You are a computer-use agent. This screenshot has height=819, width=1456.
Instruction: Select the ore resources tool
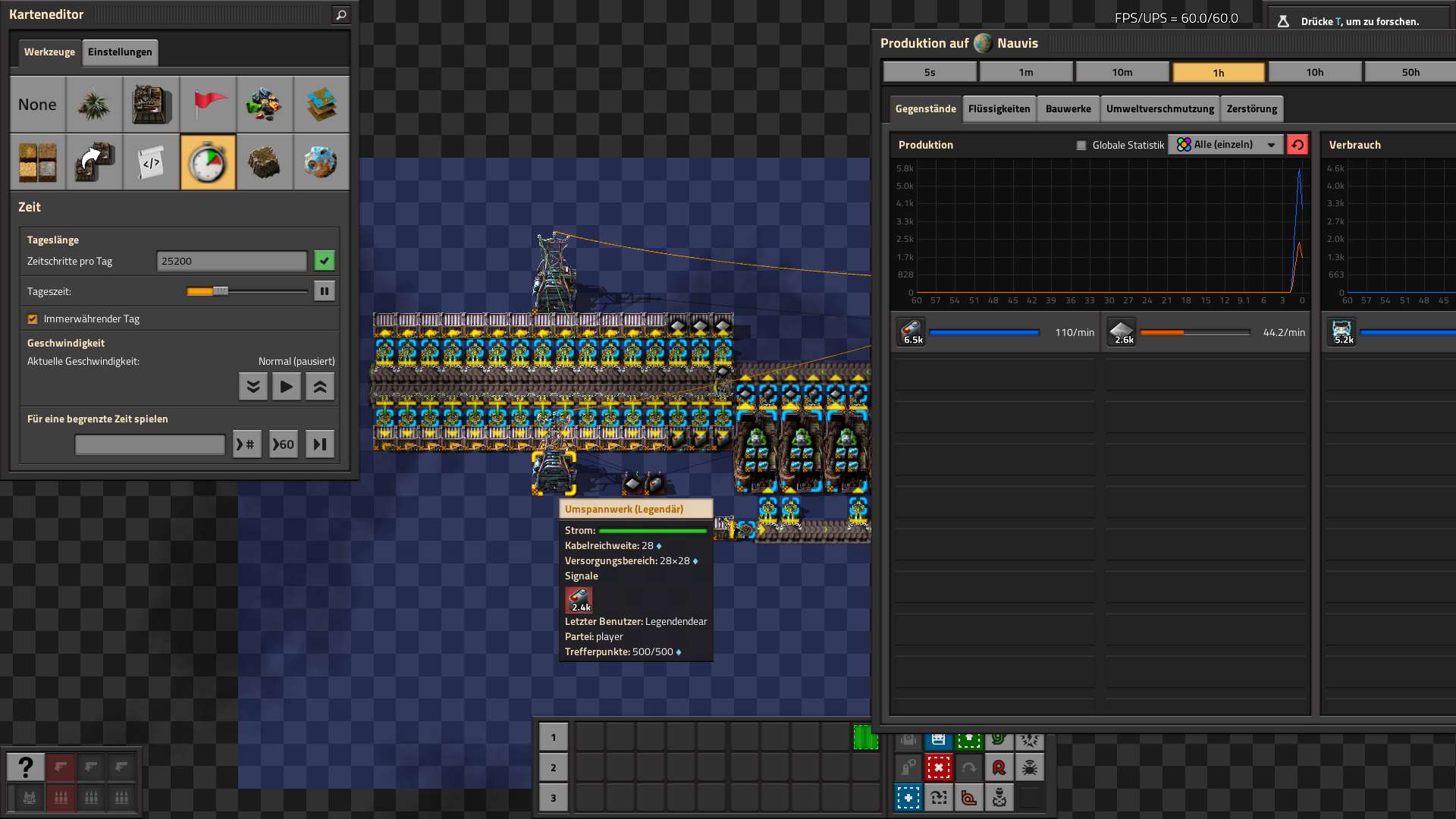pyautogui.click(x=265, y=105)
